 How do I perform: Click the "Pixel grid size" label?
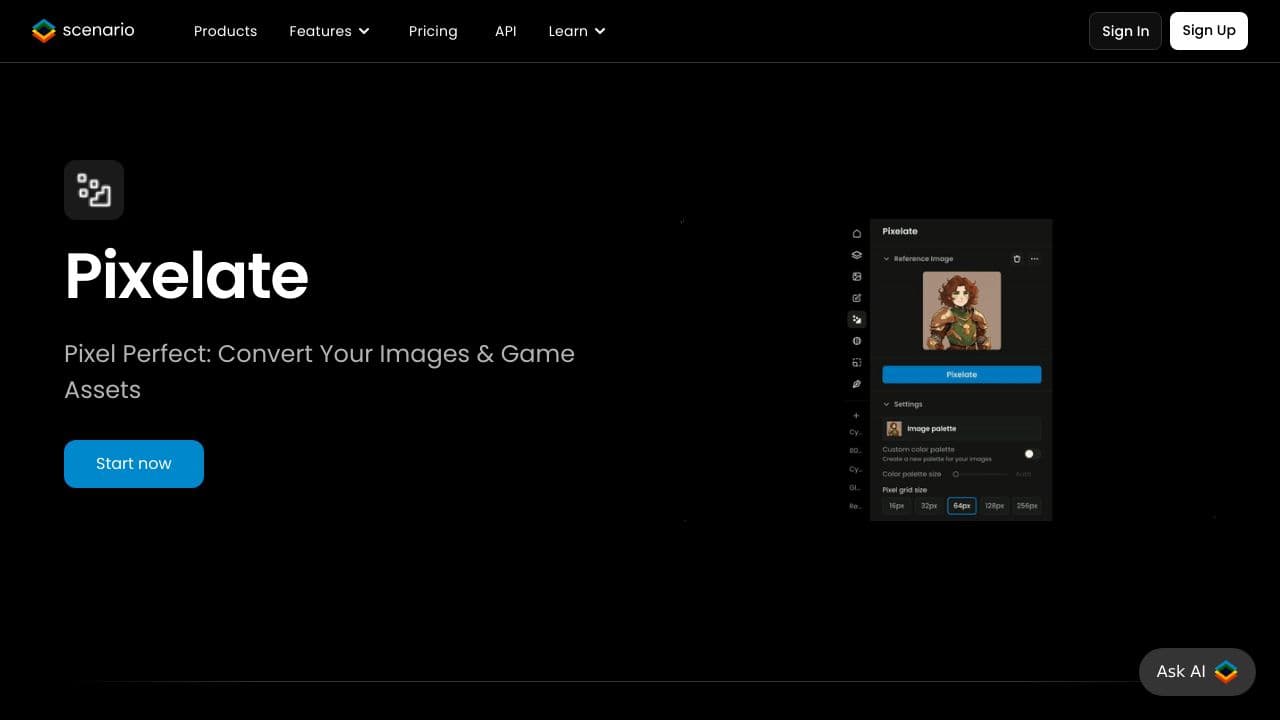(904, 490)
